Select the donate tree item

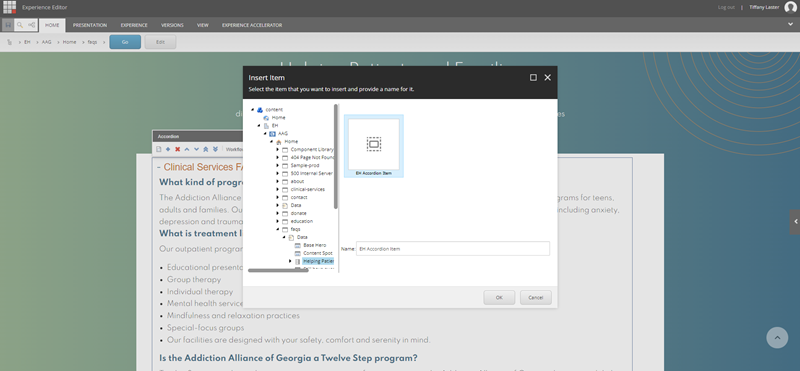click(x=298, y=213)
